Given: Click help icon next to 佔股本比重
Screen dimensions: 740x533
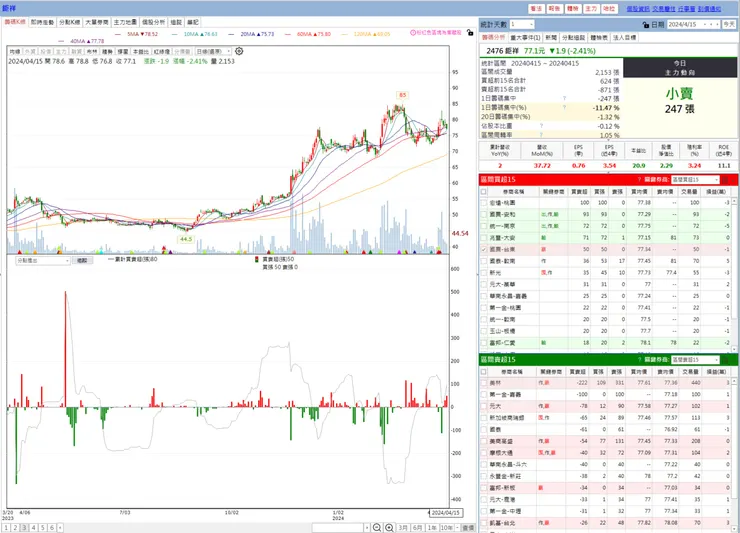Looking at the screenshot, I should pyautogui.click(x=541, y=126).
